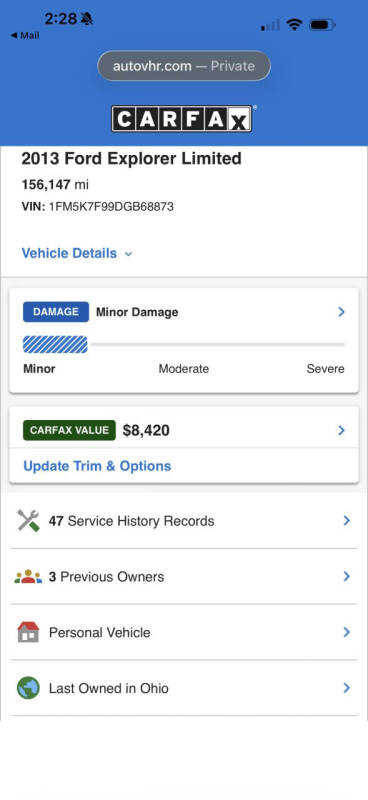Open Minor Damage details chevron
This screenshot has height=800, width=368.
coord(341,312)
